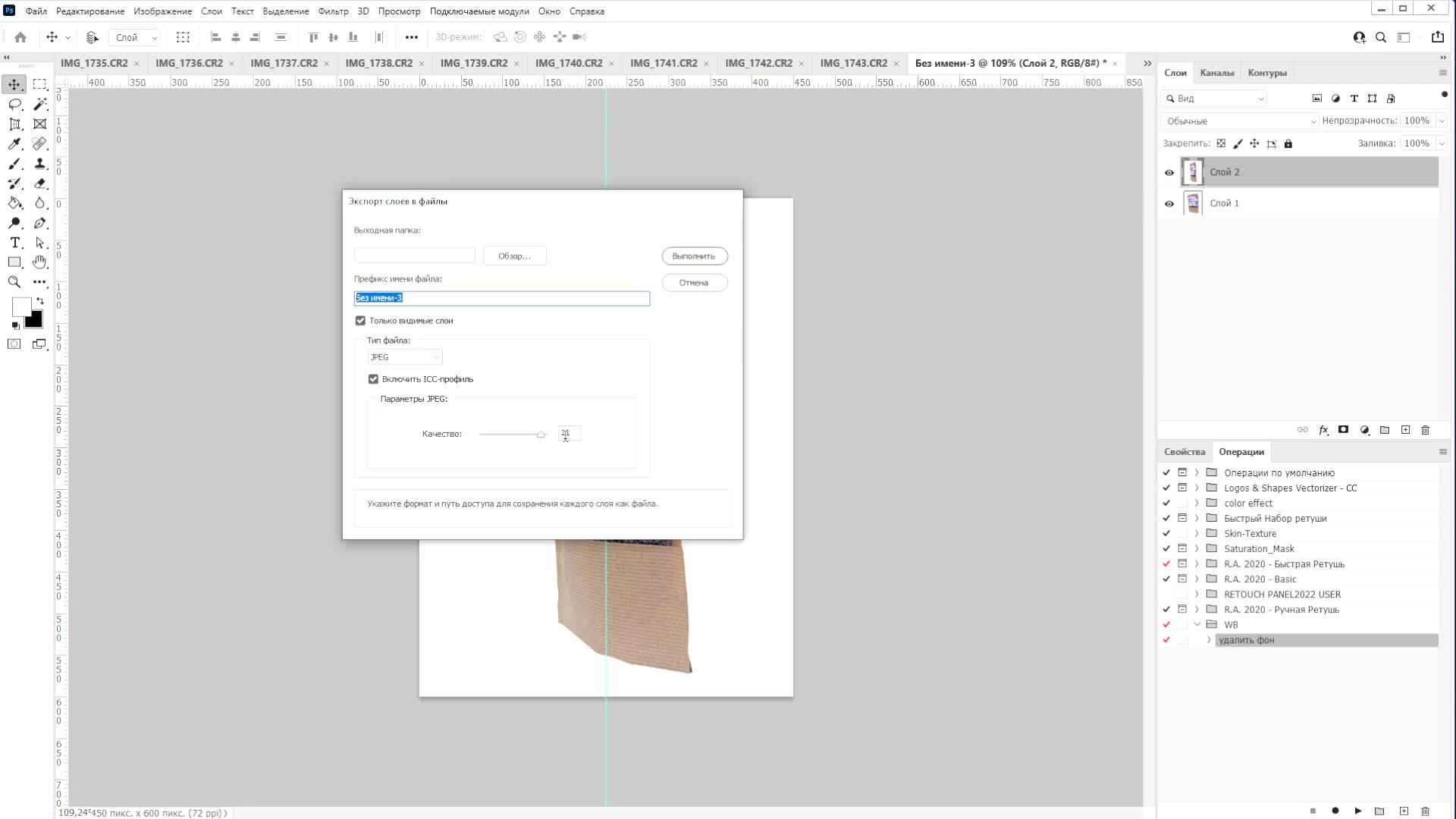Select the Magic Wand tool
The height and width of the screenshot is (819, 1456).
tap(40, 104)
